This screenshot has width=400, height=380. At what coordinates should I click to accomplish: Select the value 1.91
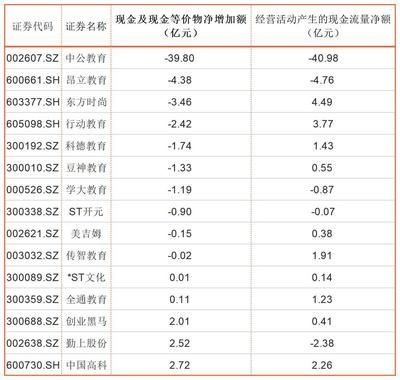coord(322,256)
